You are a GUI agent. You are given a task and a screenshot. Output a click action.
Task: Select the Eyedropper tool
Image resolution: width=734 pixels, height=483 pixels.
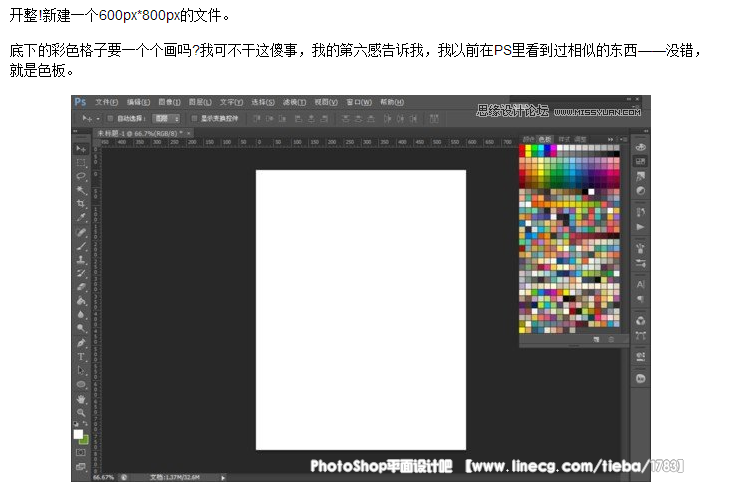(81, 217)
